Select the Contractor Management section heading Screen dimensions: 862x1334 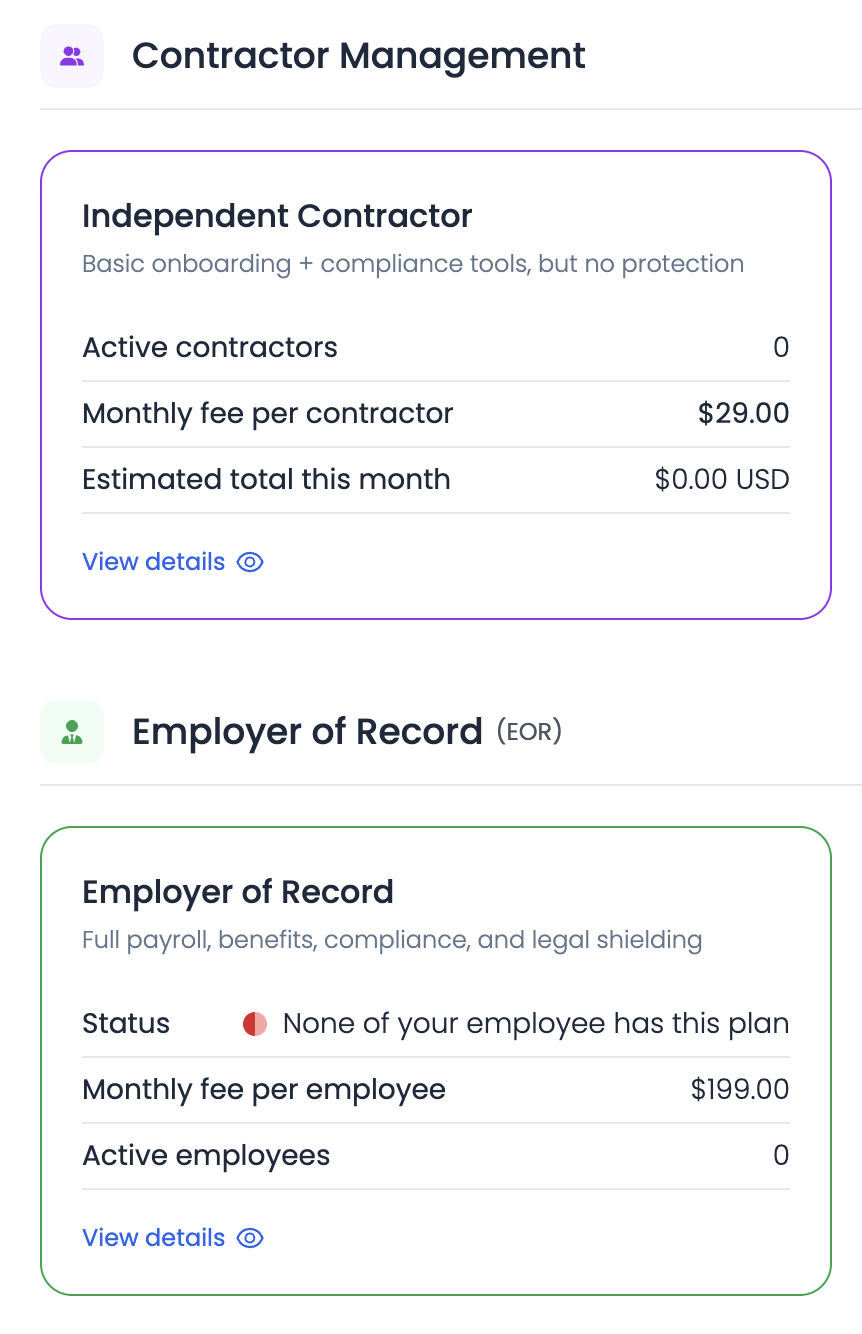(358, 56)
